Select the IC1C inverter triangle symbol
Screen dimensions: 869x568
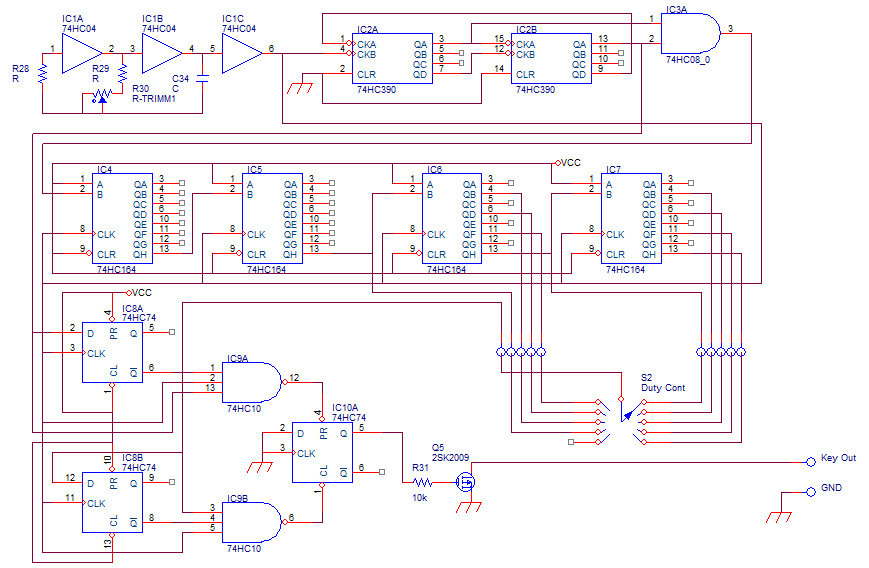point(241,53)
